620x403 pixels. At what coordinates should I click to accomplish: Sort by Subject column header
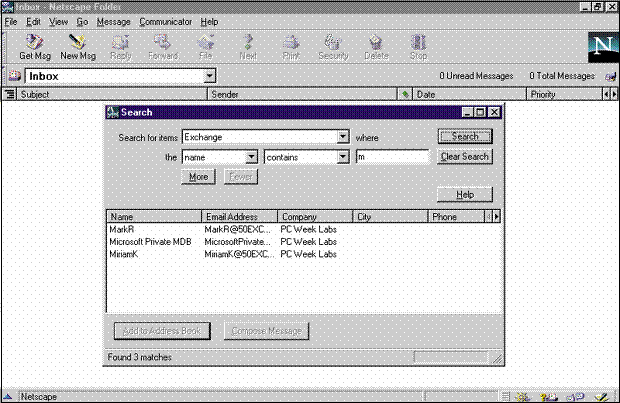point(112,94)
